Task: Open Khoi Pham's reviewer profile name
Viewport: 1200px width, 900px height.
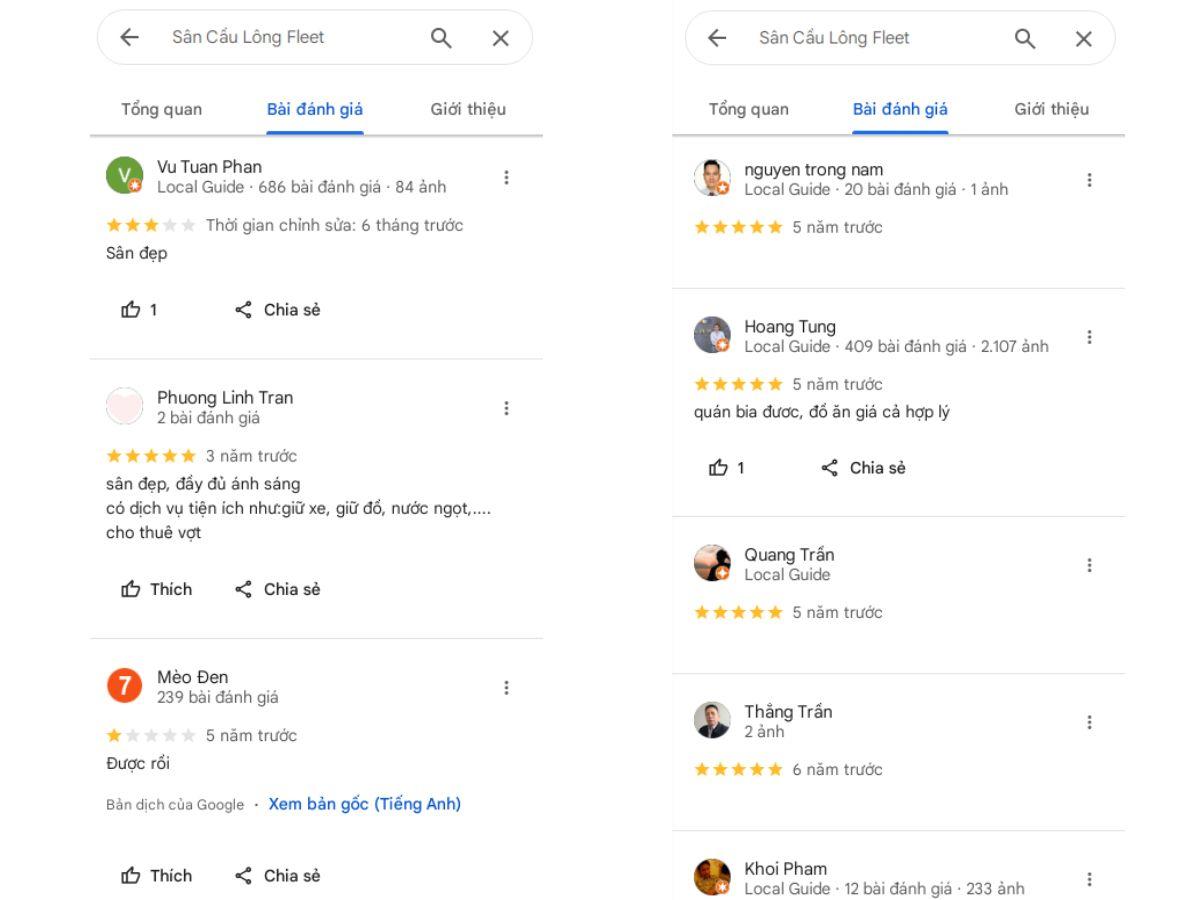Action: 785,869
